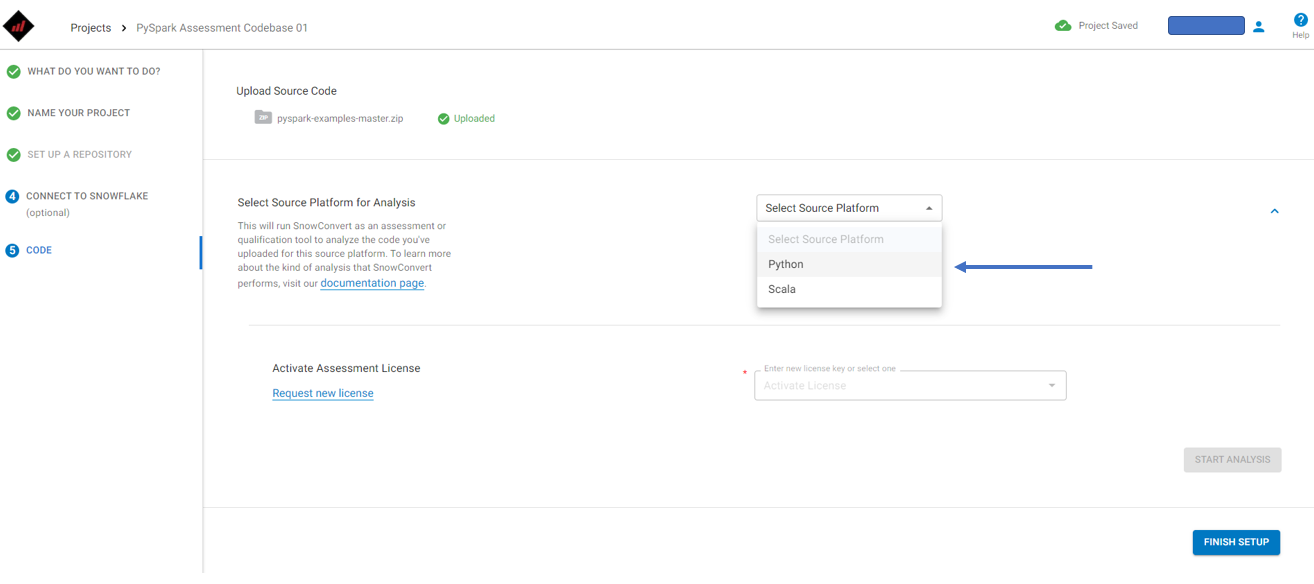
Task: Click the Finish Setup button
Action: coord(1236,542)
